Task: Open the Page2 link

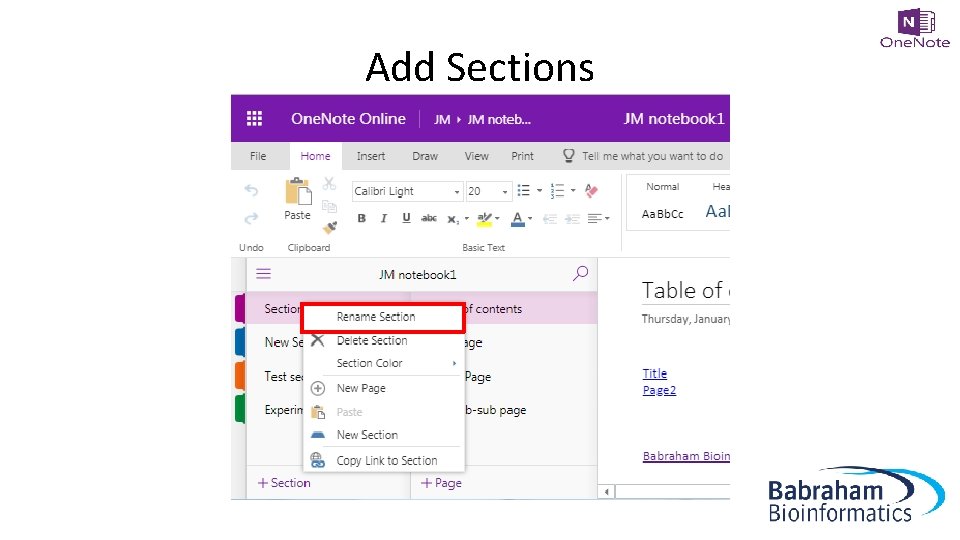Action: pyautogui.click(x=659, y=390)
